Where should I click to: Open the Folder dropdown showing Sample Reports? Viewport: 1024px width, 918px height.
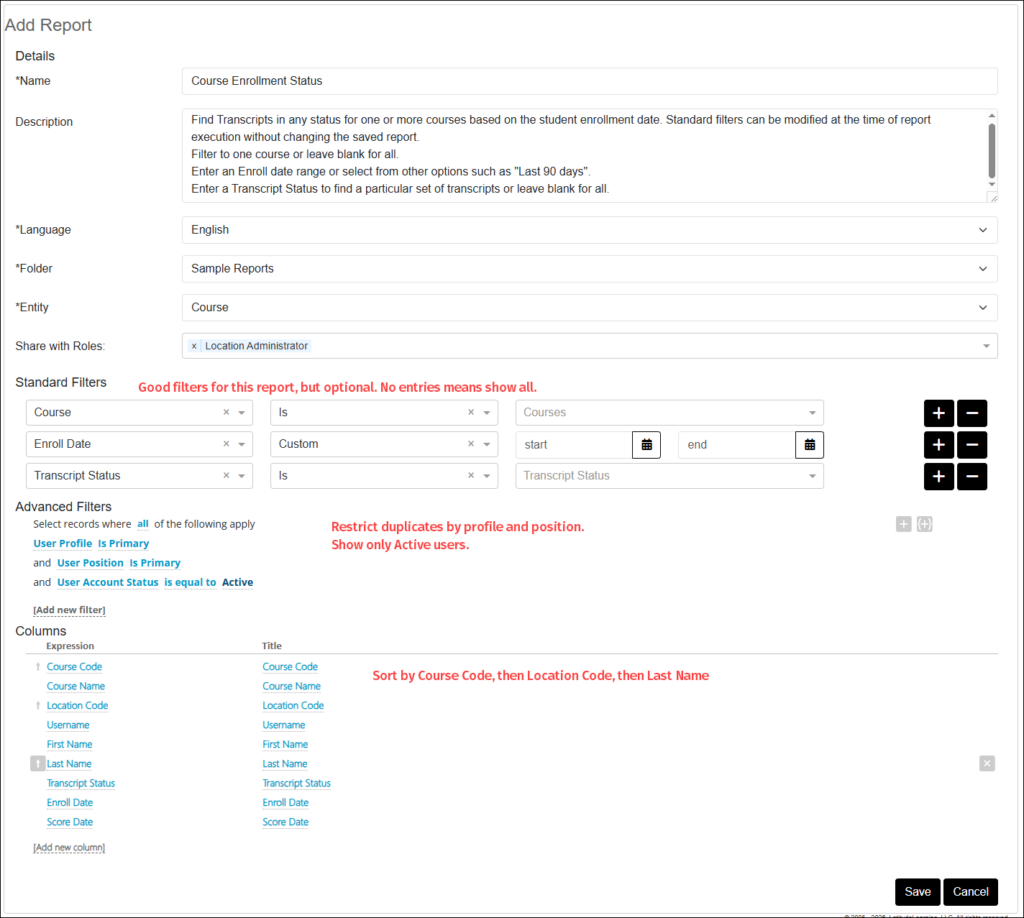(x=589, y=269)
